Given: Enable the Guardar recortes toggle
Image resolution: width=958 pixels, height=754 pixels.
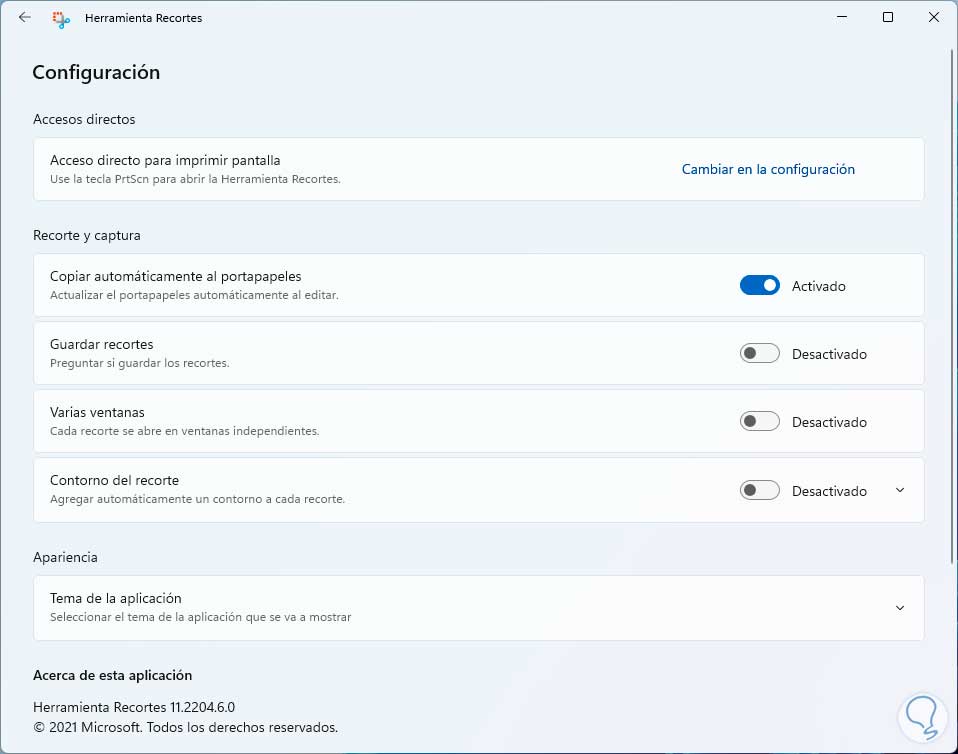Looking at the screenshot, I should 760,354.
